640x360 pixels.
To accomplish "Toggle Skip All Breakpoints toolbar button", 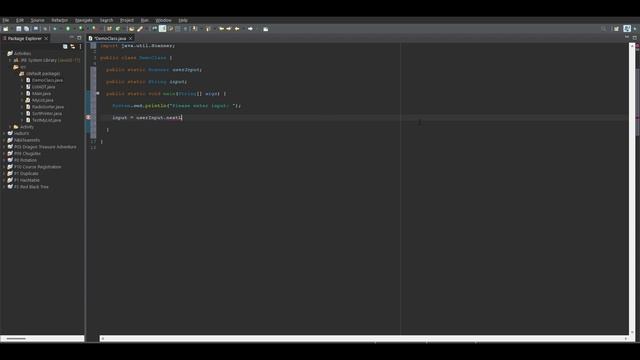I will 45,29.
